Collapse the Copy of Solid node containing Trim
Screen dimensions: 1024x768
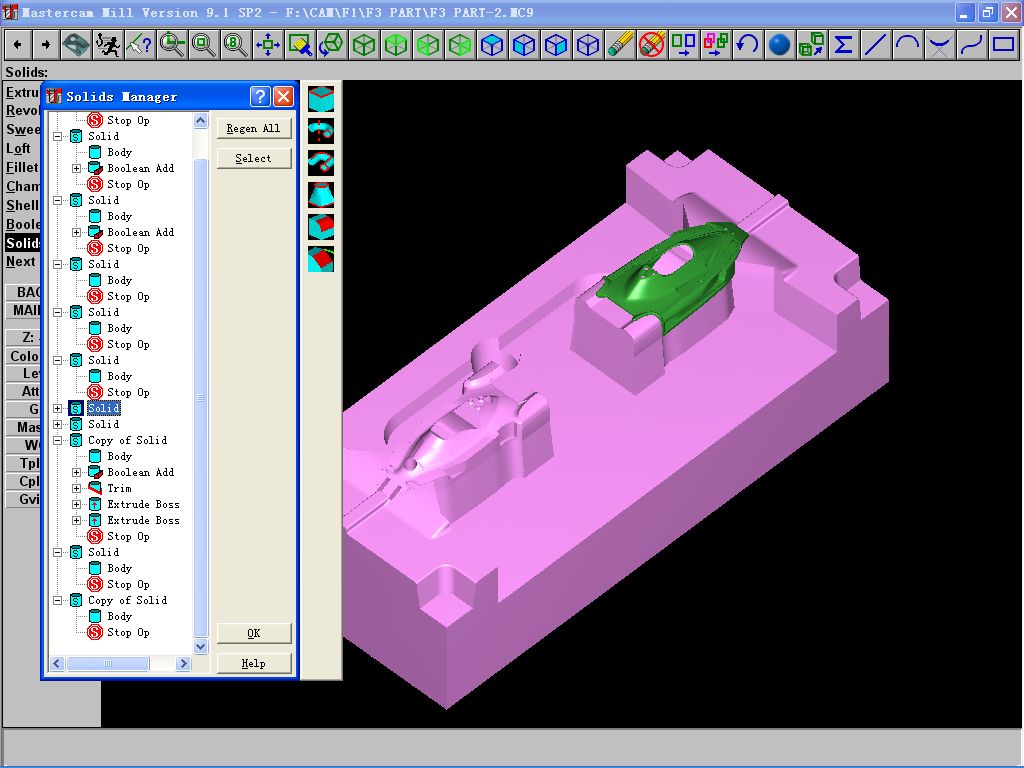(x=57, y=440)
